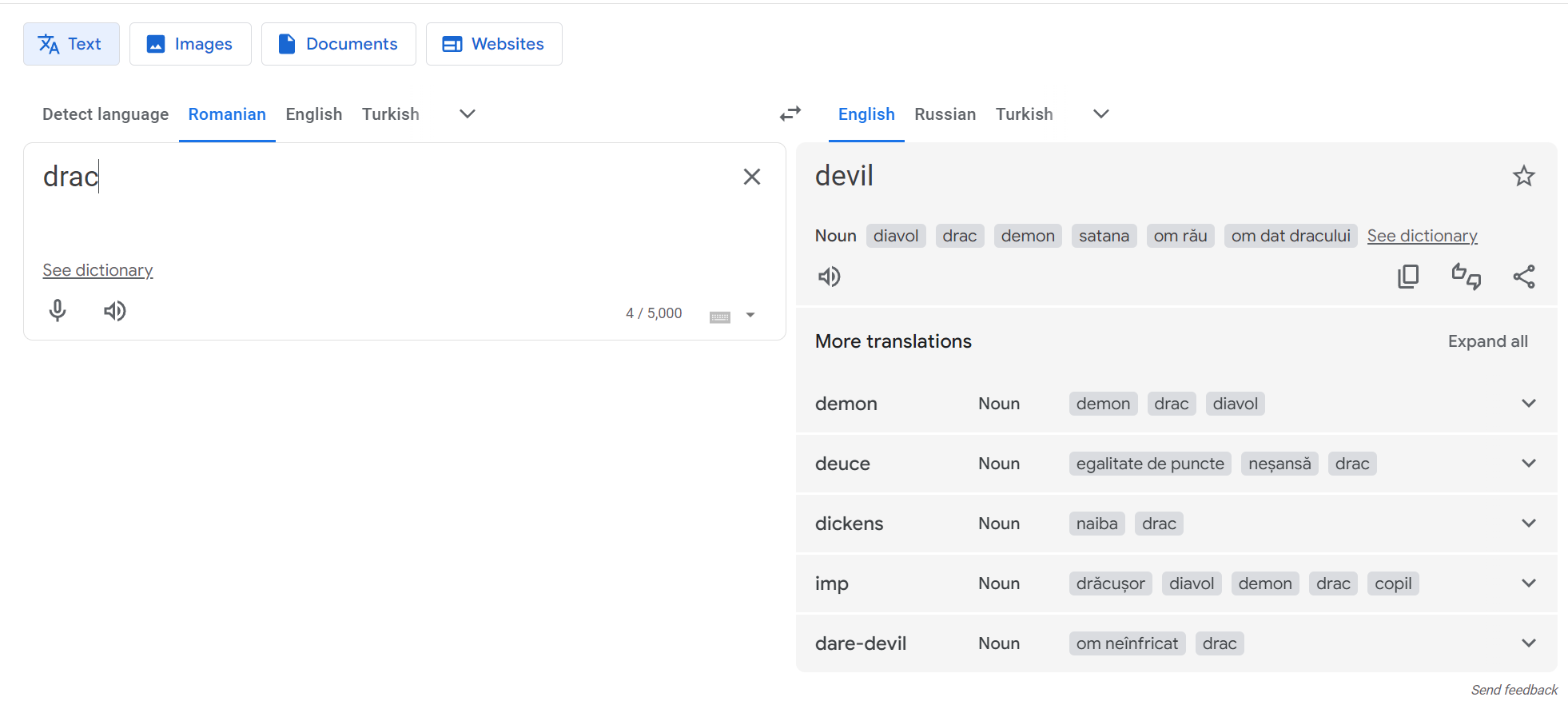This screenshot has width=1568, height=709.
Task: Copy the translation to clipboard
Action: coord(1408,277)
